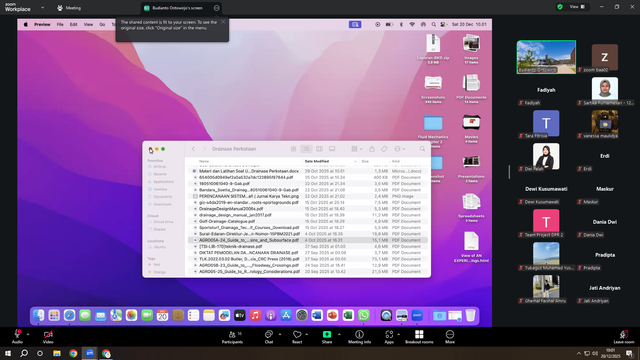The height and width of the screenshot is (360, 640).
Task: Select the zoom baa02 participant tile
Action: pyautogui.click(x=604, y=57)
